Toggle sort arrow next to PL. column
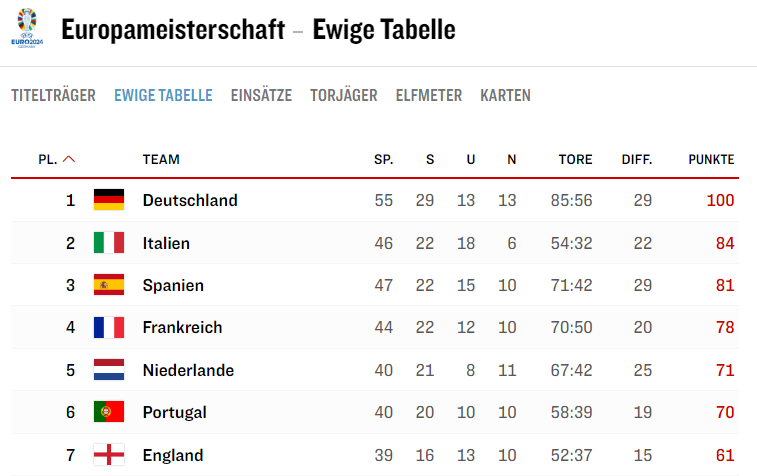Viewport: 757px width, 476px height. 69,159
